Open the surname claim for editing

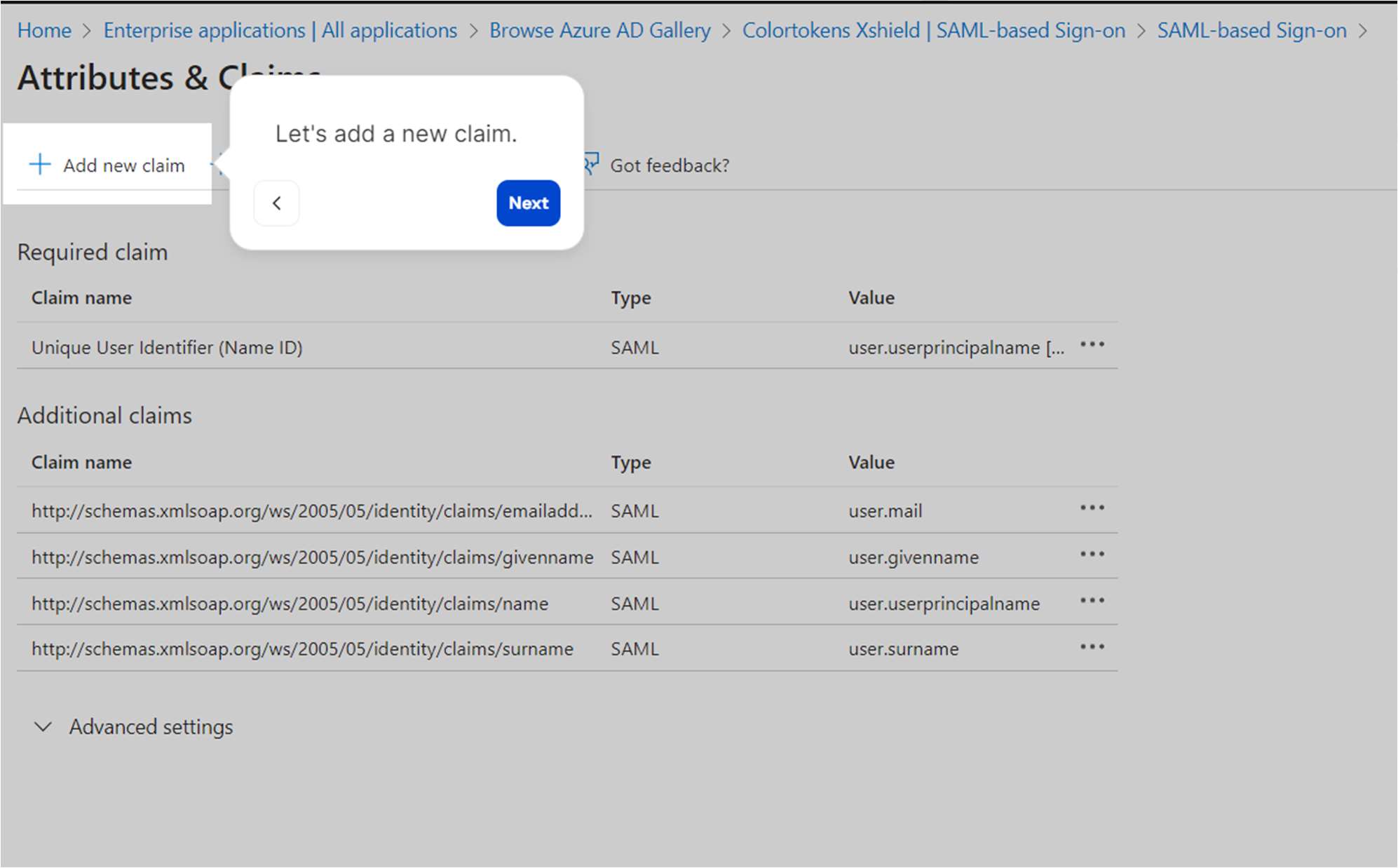(301, 649)
